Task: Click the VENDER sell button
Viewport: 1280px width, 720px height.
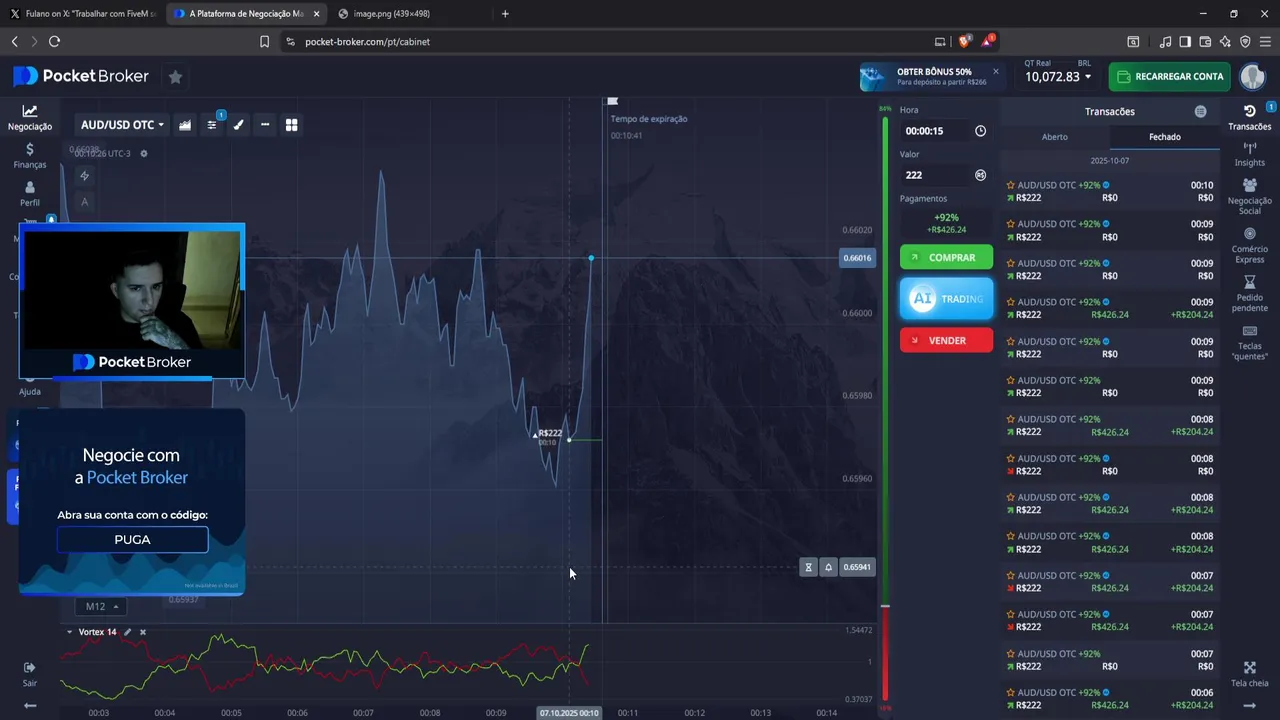Action: (x=946, y=340)
